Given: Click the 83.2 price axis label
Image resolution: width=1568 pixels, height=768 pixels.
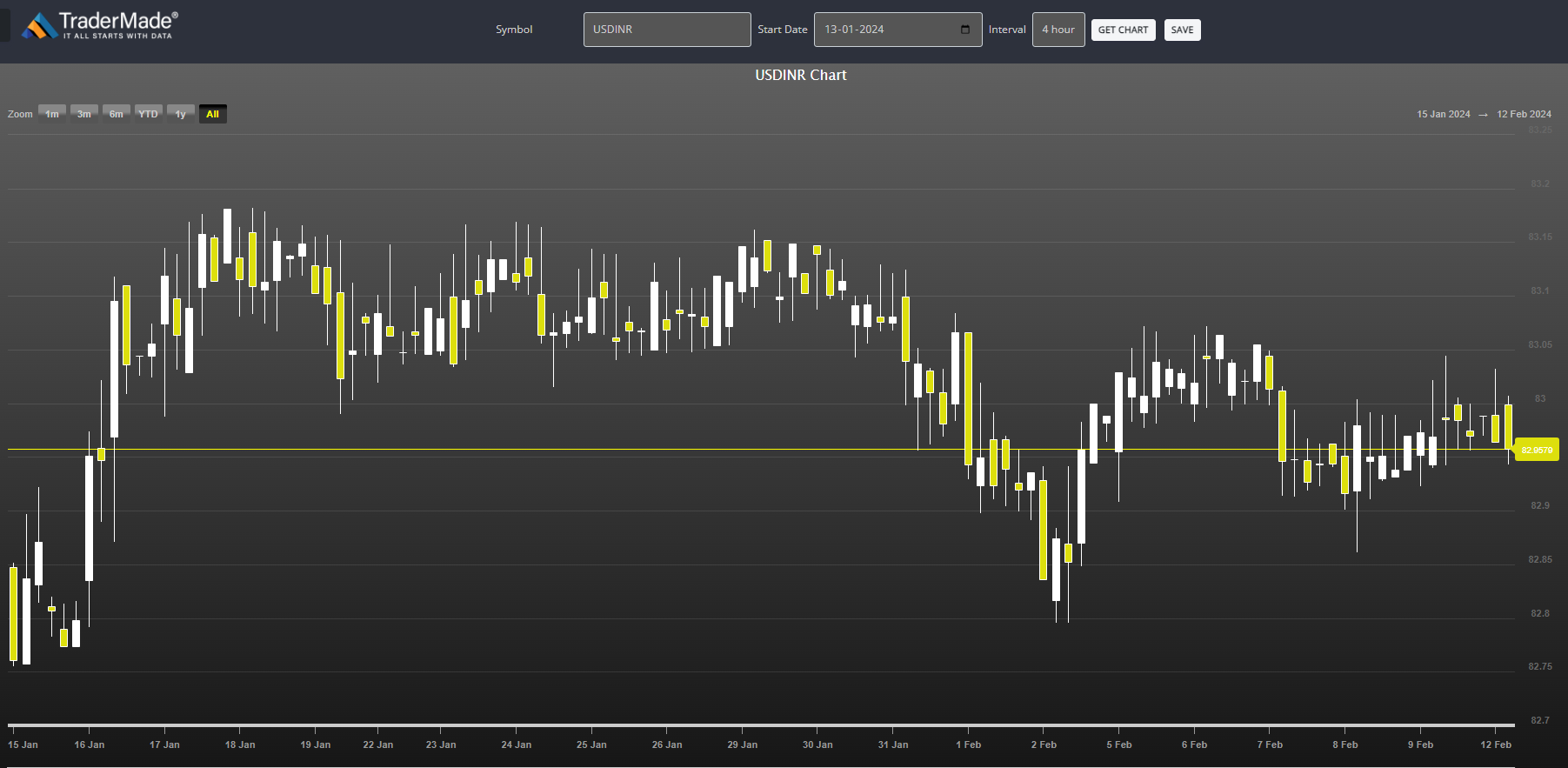Looking at the screenshot, I should tap(1540, 184).
